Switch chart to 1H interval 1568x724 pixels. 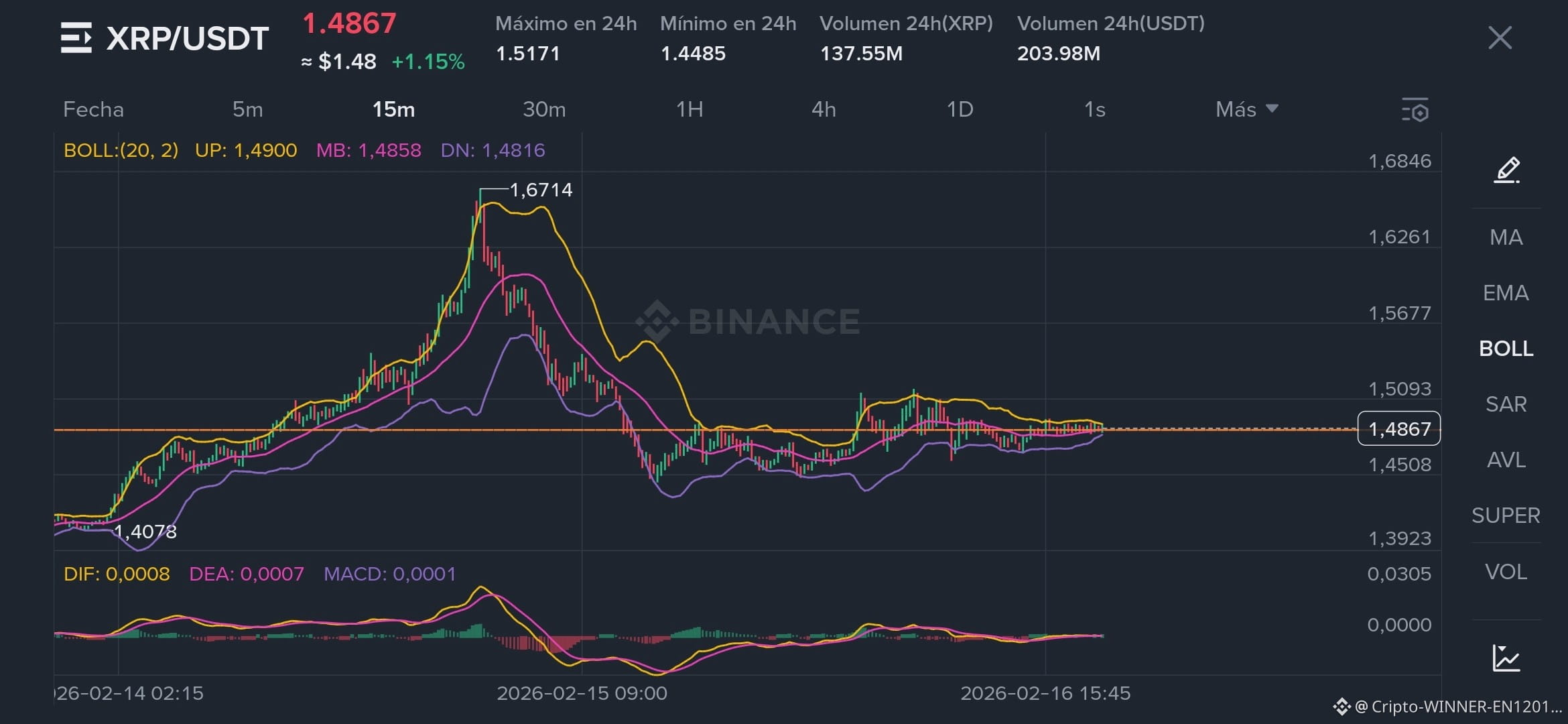tap(690, 109)
